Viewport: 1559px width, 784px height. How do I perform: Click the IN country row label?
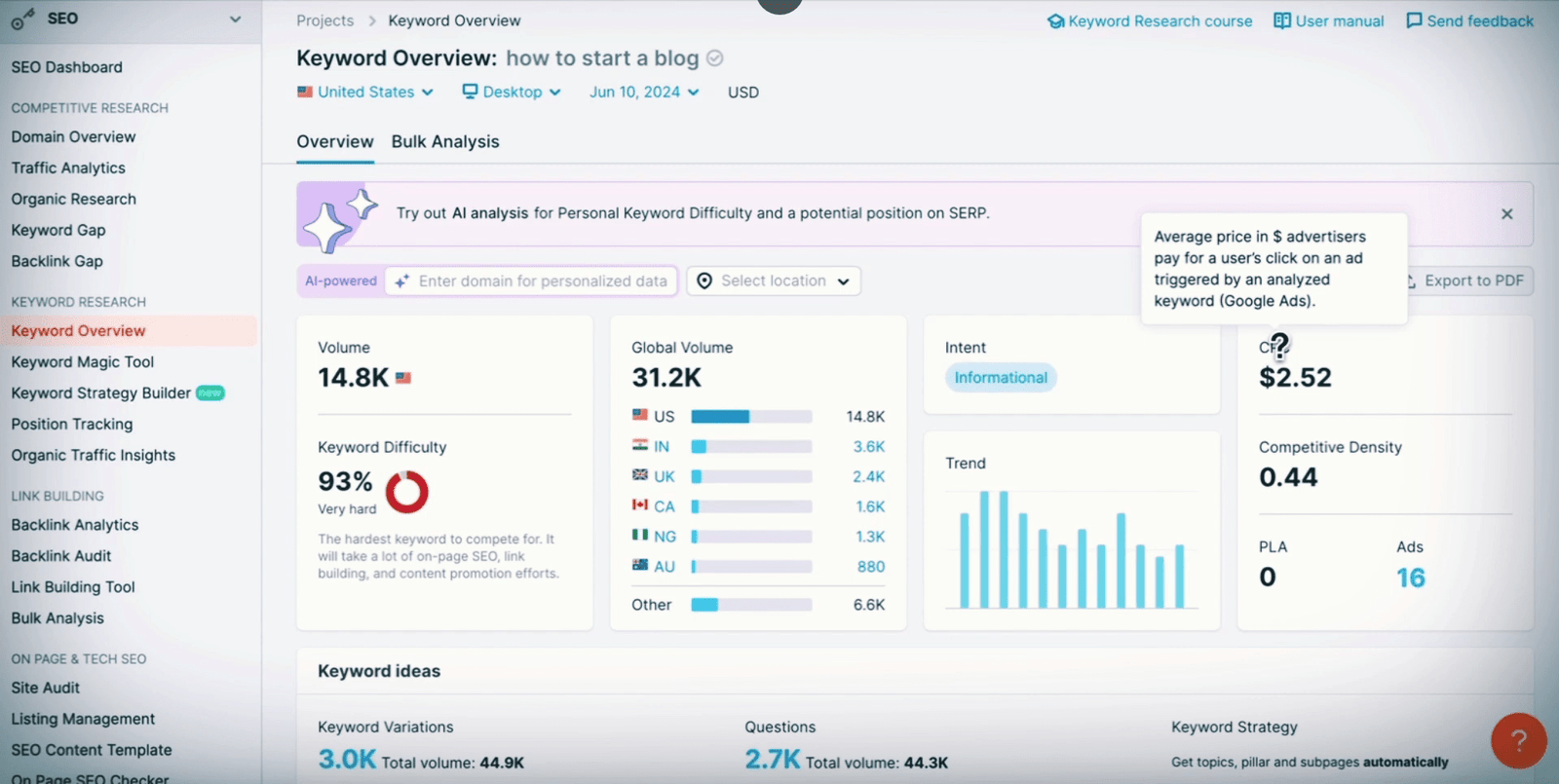coord(662,447)
